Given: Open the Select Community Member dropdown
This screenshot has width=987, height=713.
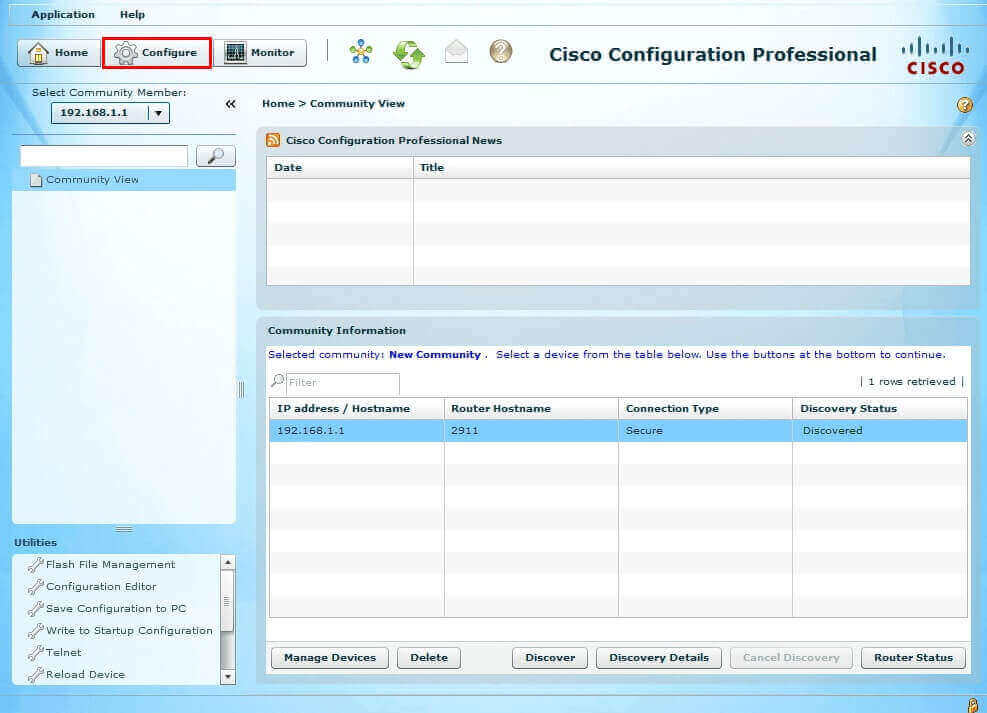Looking at the screenshot, I should (111, 113).
